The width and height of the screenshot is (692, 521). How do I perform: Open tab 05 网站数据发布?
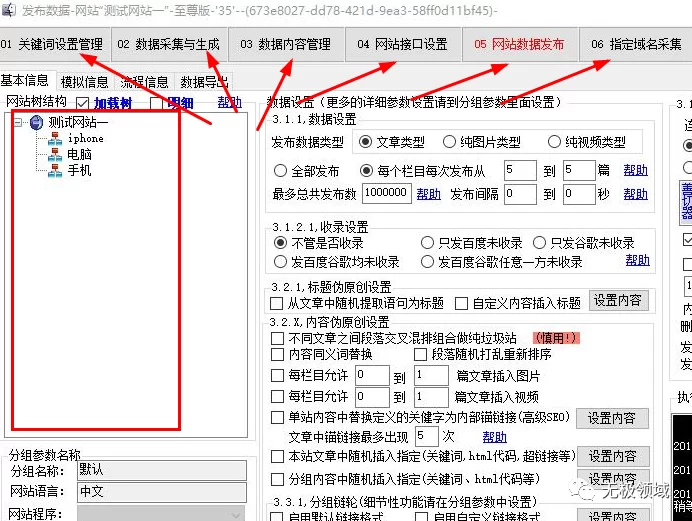(520, 44)
